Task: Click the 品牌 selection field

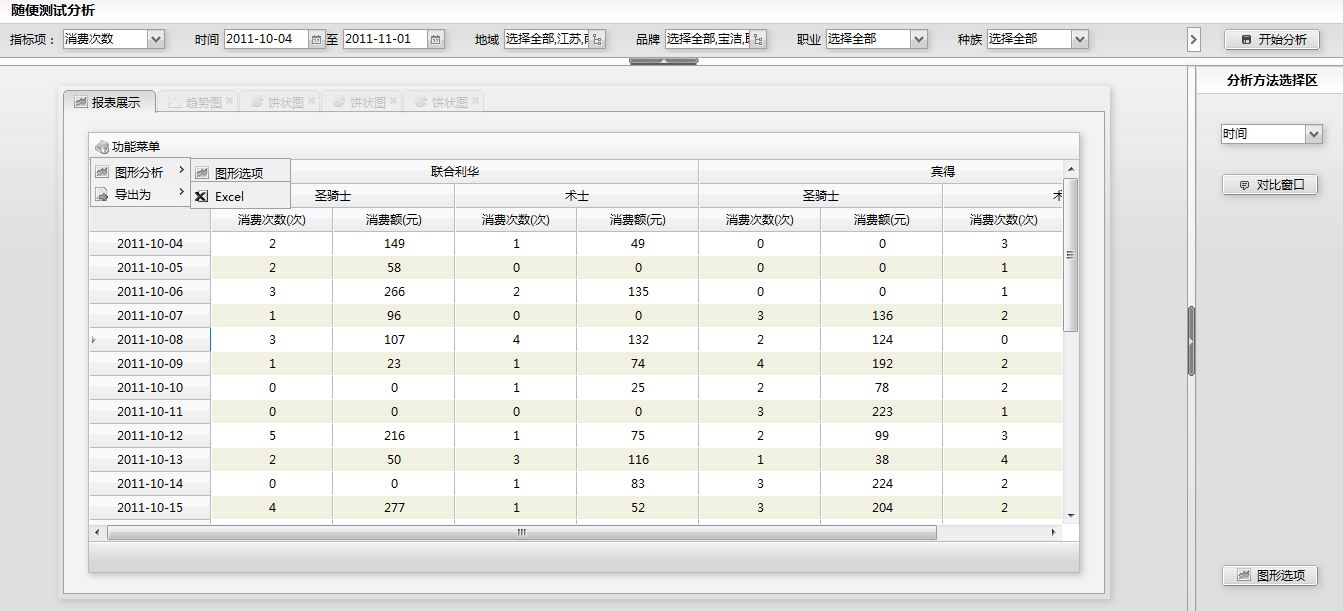Action: pyautogui.click(x=708, y=39)
